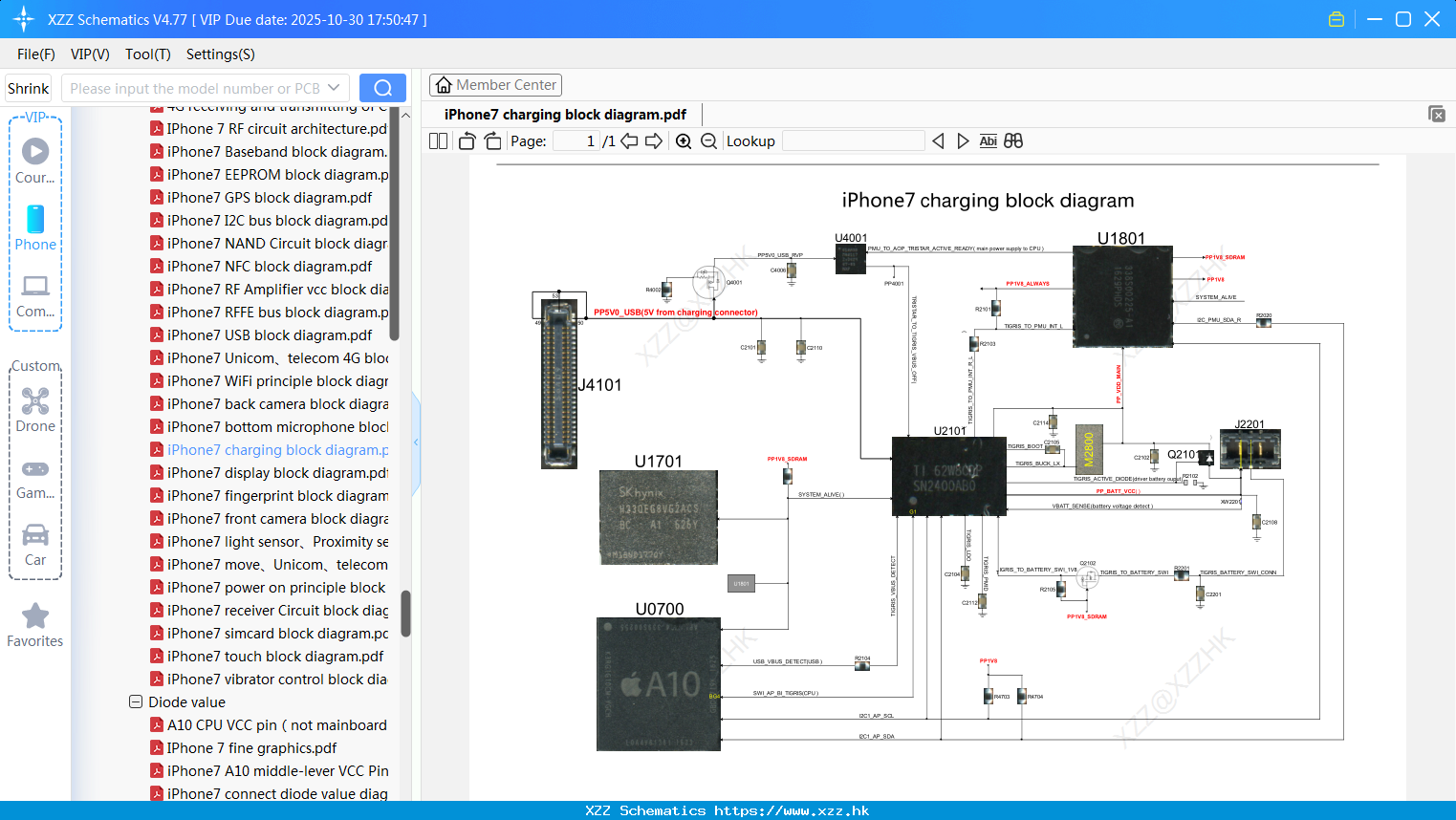Open iPhone7 vibrator control block diagram
Image resolution: width=1456 pixels, height=820 pixels.
pos(277,680)
